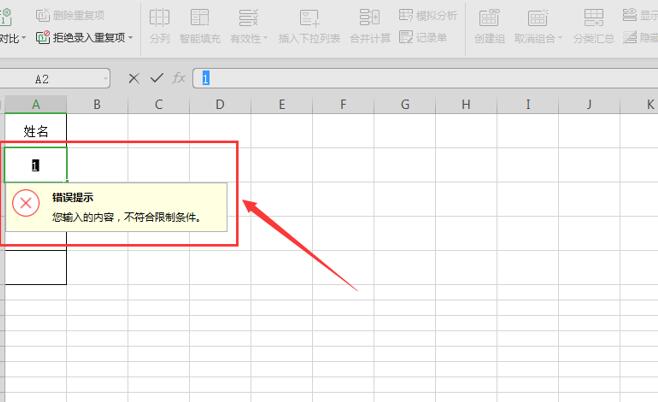This screenshot has height=402, width=658.
Task: Open 模拟分析 what-if analysis
Action: coord(428,16)
